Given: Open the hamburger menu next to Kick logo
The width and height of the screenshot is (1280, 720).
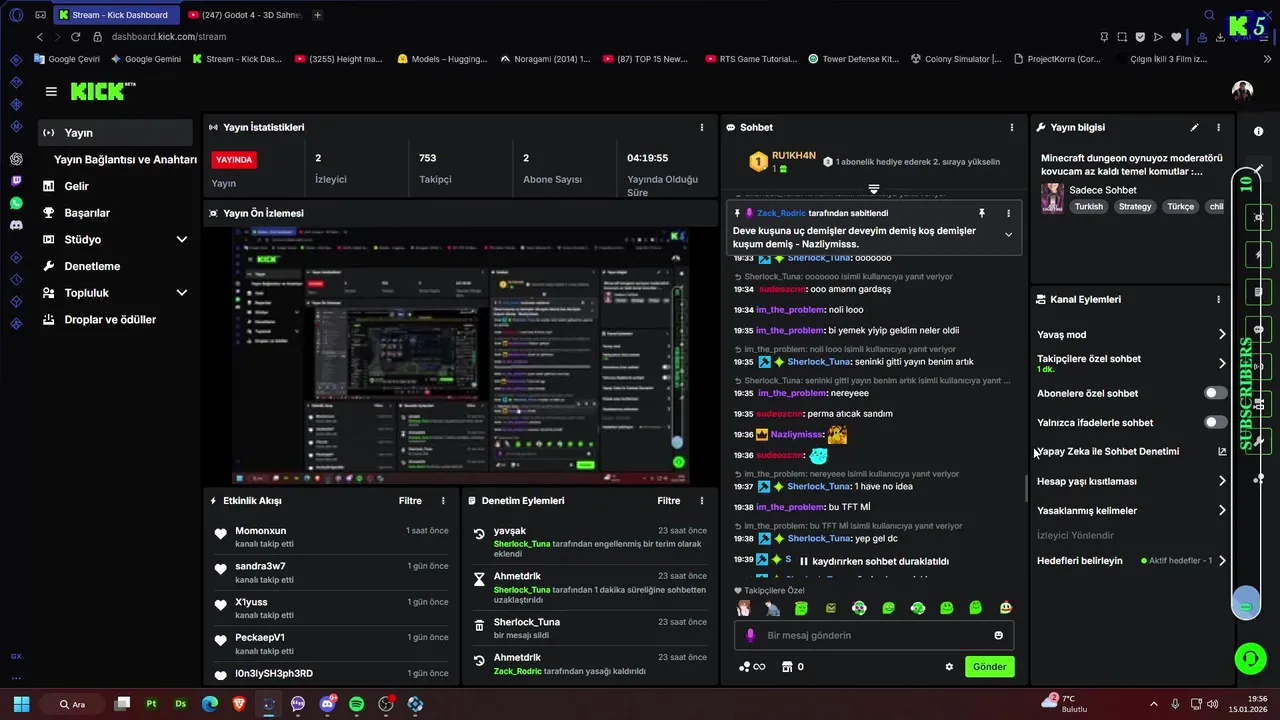Looking at the screenshot, I should [x=51, y=91].
